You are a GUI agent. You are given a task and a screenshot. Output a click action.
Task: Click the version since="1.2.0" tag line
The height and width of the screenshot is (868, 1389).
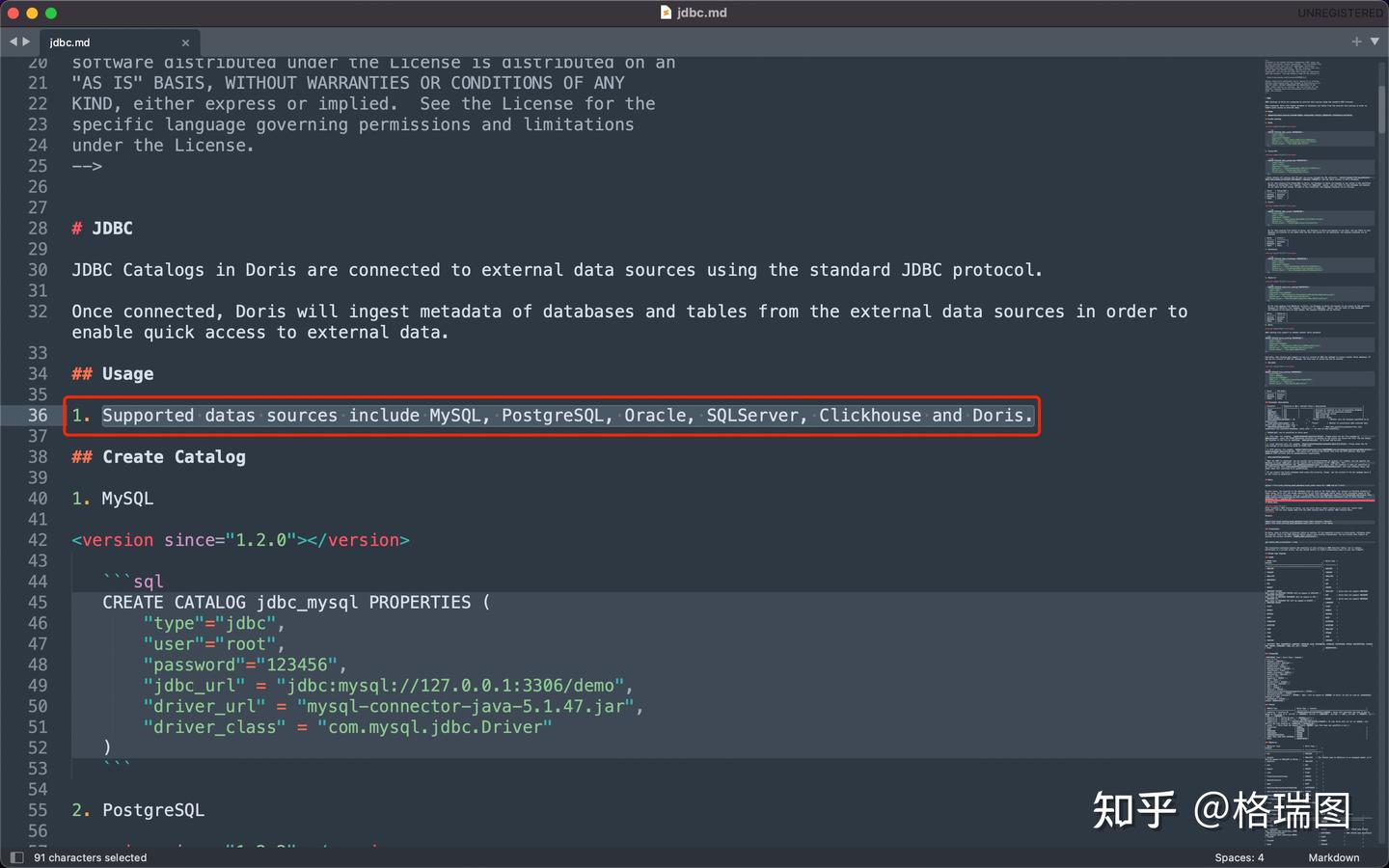tap(241, 540)
